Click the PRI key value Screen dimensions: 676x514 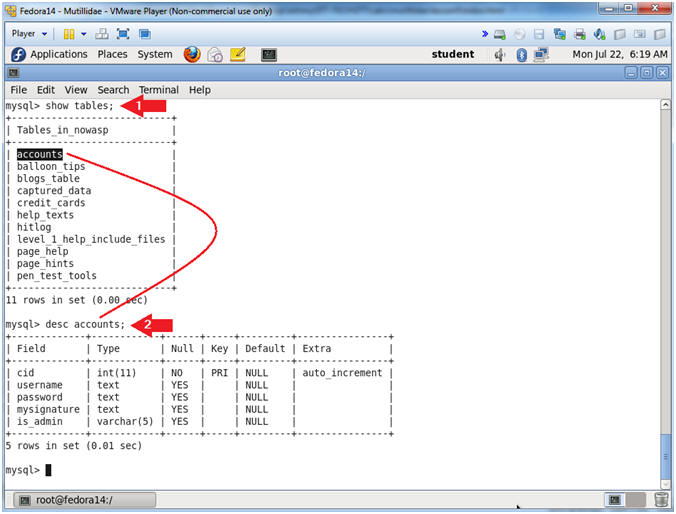[x=219, y=373]
